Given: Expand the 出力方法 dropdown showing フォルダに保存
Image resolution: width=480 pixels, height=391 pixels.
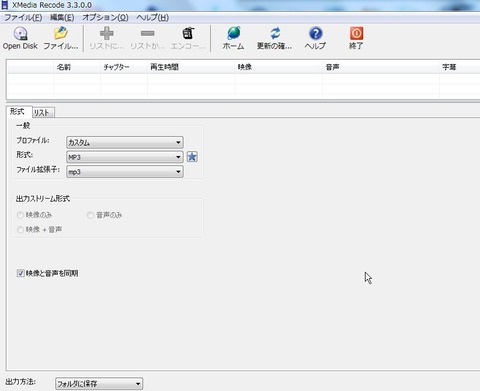Looking at the screenshot, I should click(x=99, y=384).
